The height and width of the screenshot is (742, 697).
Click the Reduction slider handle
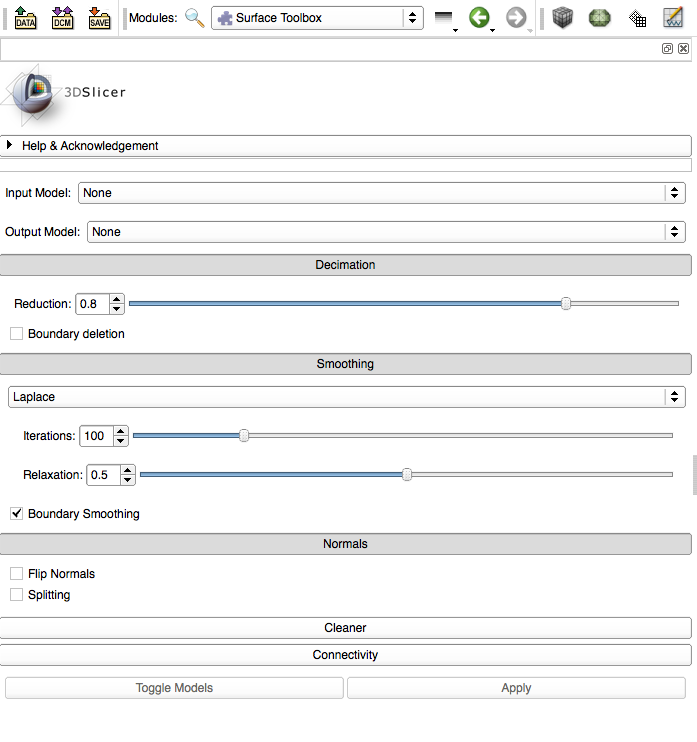pyautogui.click(x=566, y=304)
